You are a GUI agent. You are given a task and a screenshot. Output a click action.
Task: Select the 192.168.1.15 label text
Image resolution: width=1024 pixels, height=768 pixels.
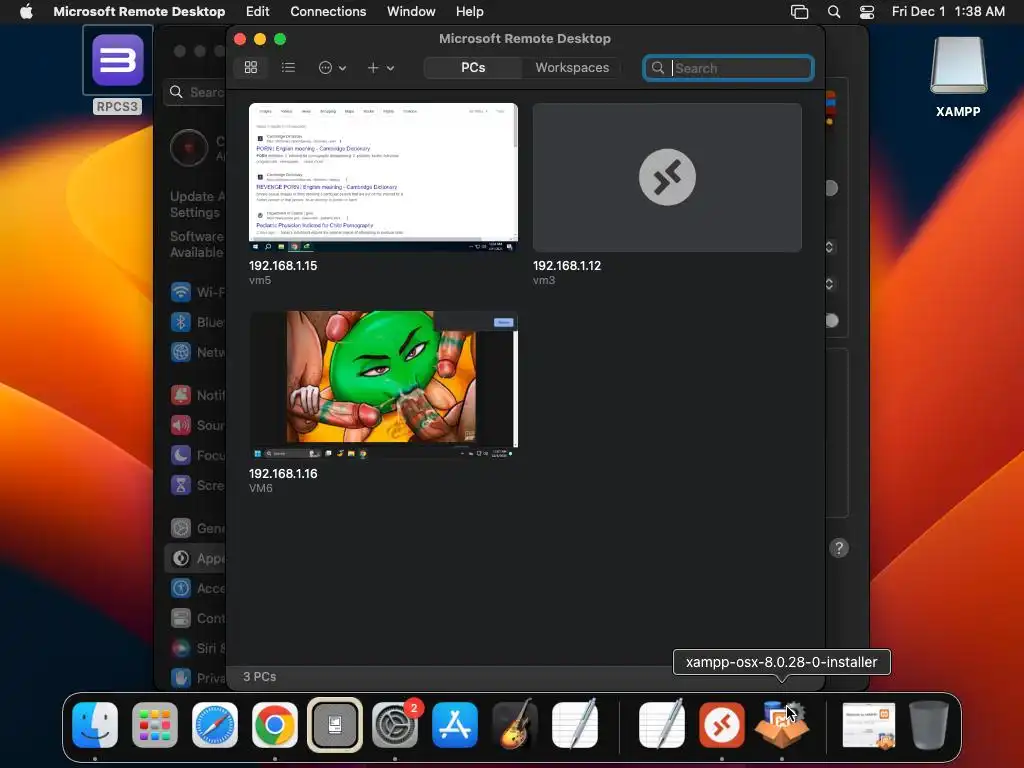(283, 266)
